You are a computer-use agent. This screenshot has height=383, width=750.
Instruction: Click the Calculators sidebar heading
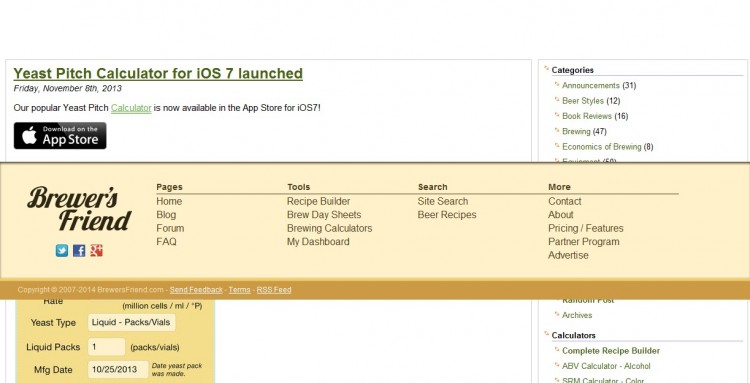(574, 336)
